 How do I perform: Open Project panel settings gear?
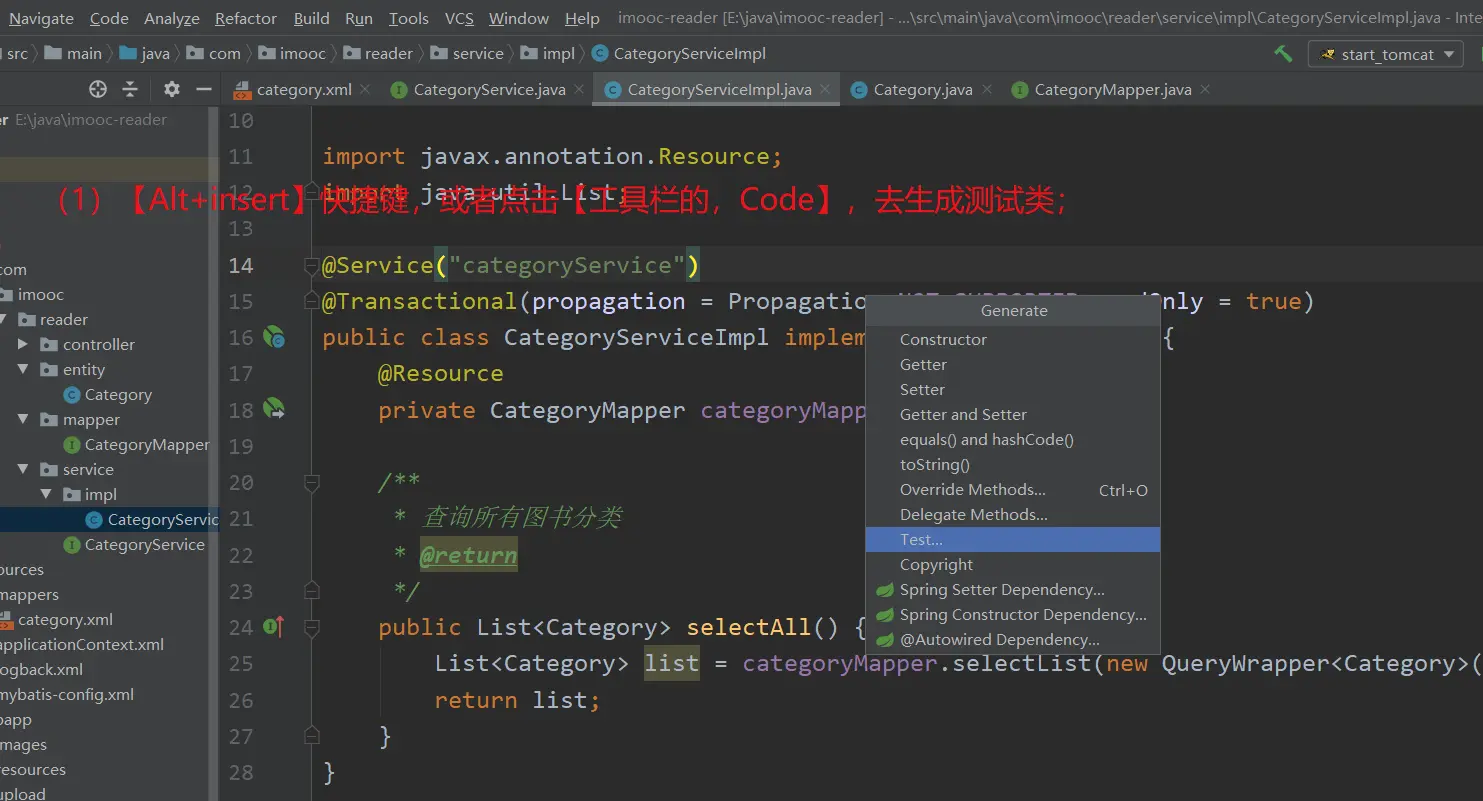coord(172,89)
